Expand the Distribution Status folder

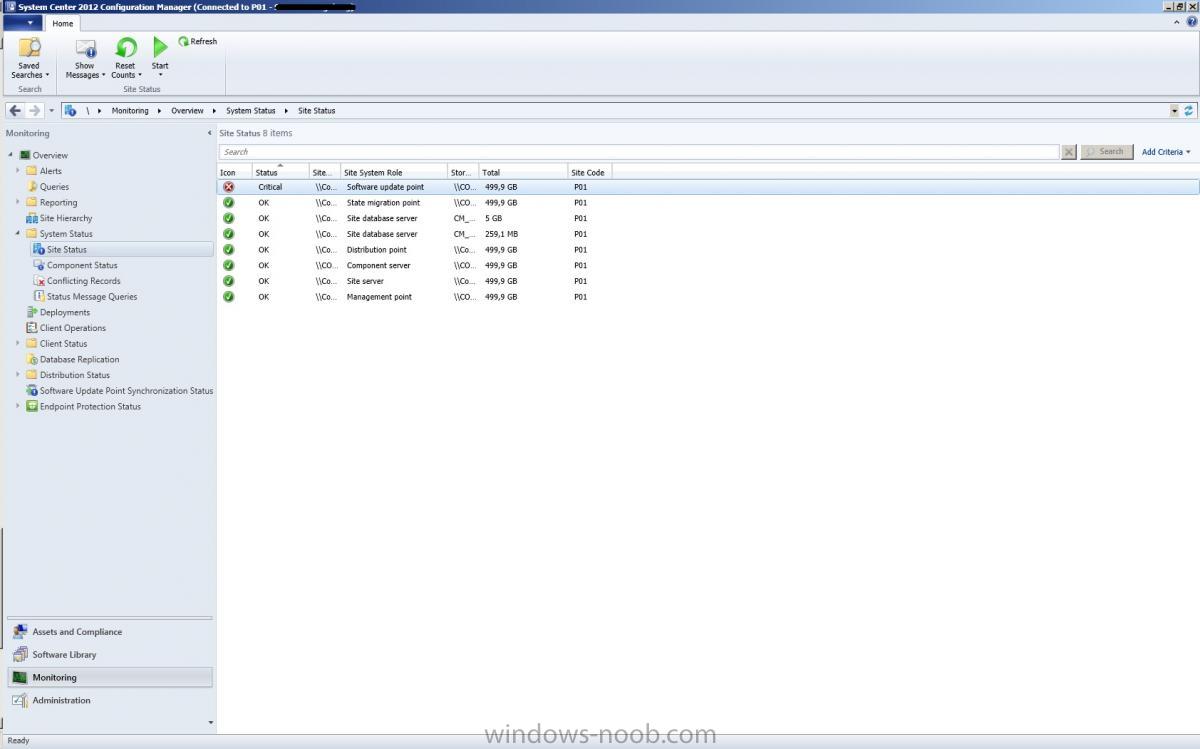(x=18, y=375)
